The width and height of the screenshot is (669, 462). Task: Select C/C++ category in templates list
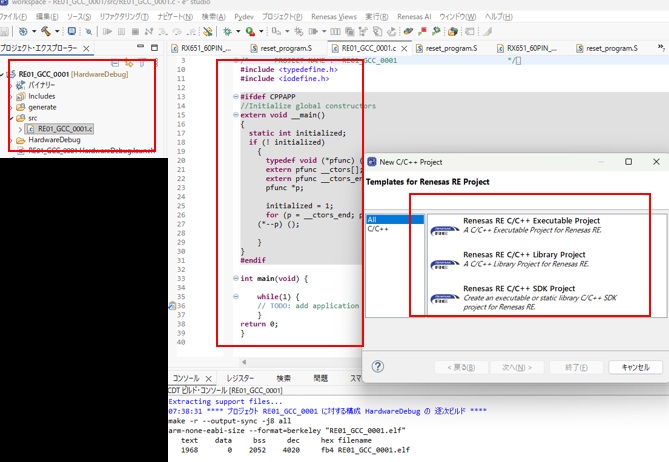click(x=377, y=229)
